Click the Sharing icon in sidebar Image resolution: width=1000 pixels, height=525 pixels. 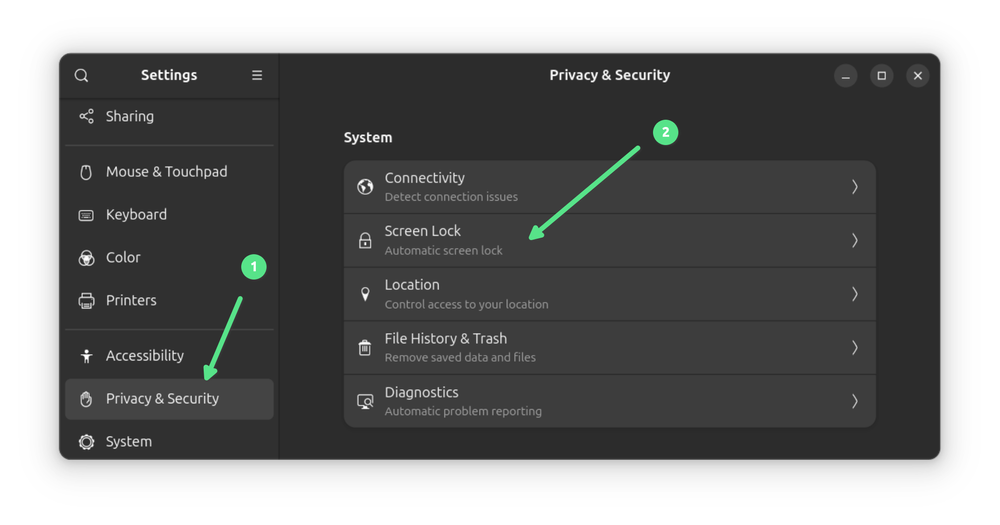[87, 116]
